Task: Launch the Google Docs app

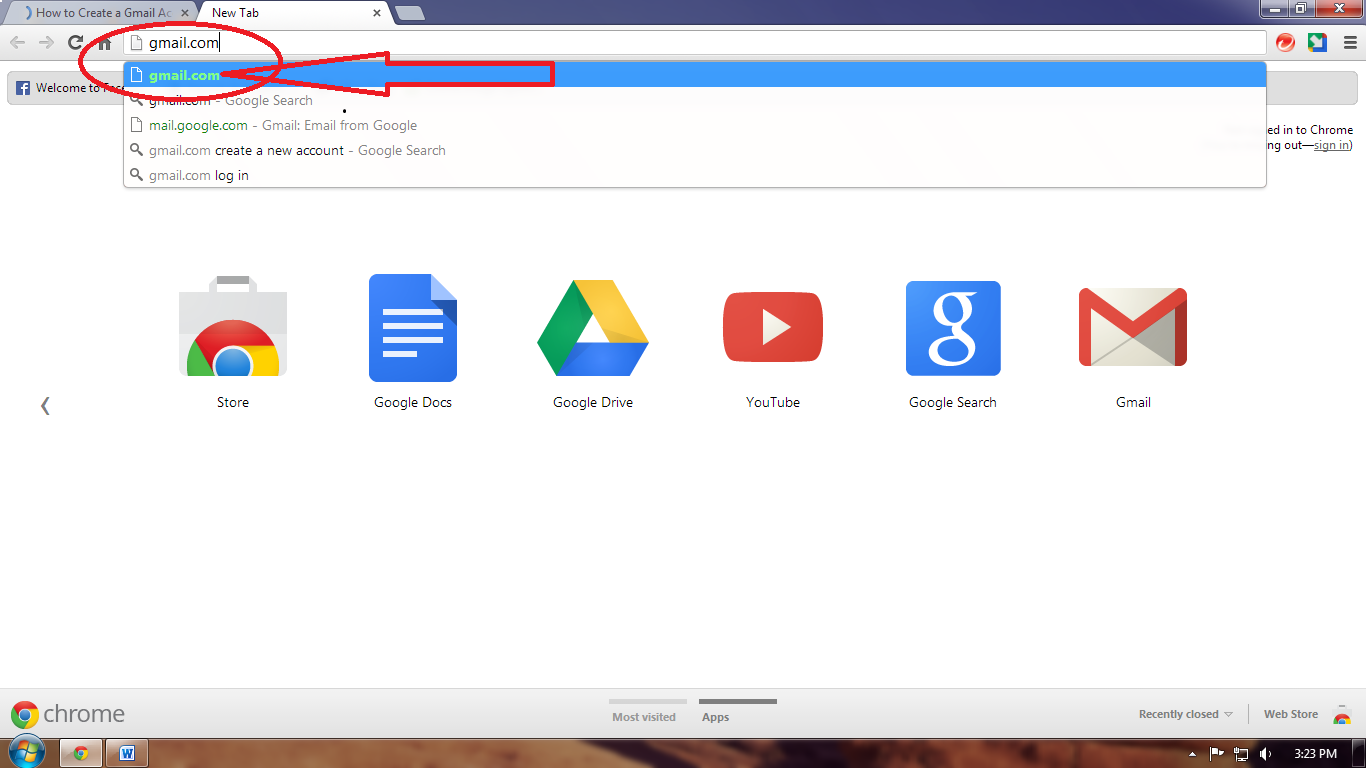Action: tap(413, 328)
